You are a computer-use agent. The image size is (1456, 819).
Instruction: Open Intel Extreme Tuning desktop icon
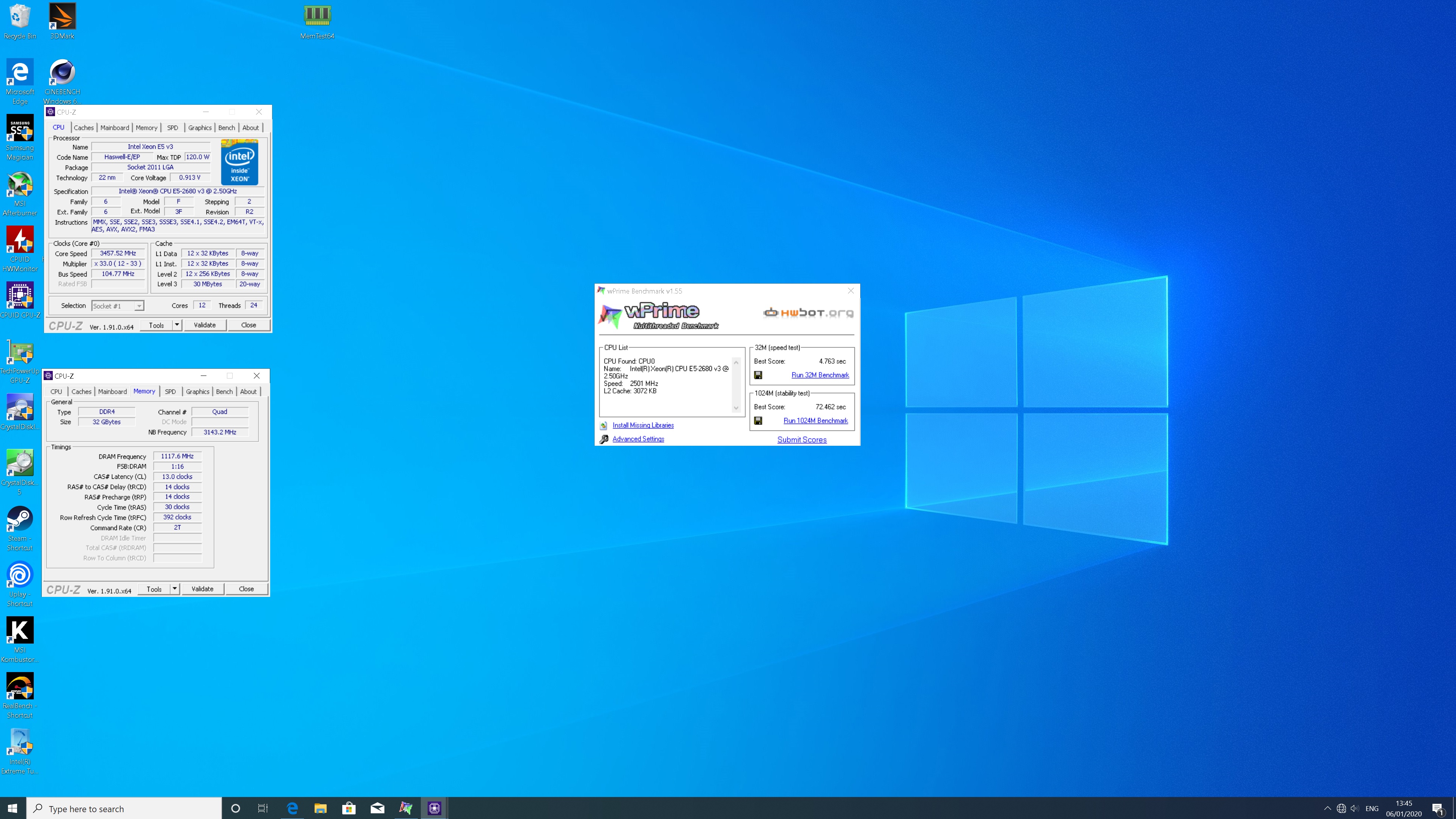(x=20, y=752)
